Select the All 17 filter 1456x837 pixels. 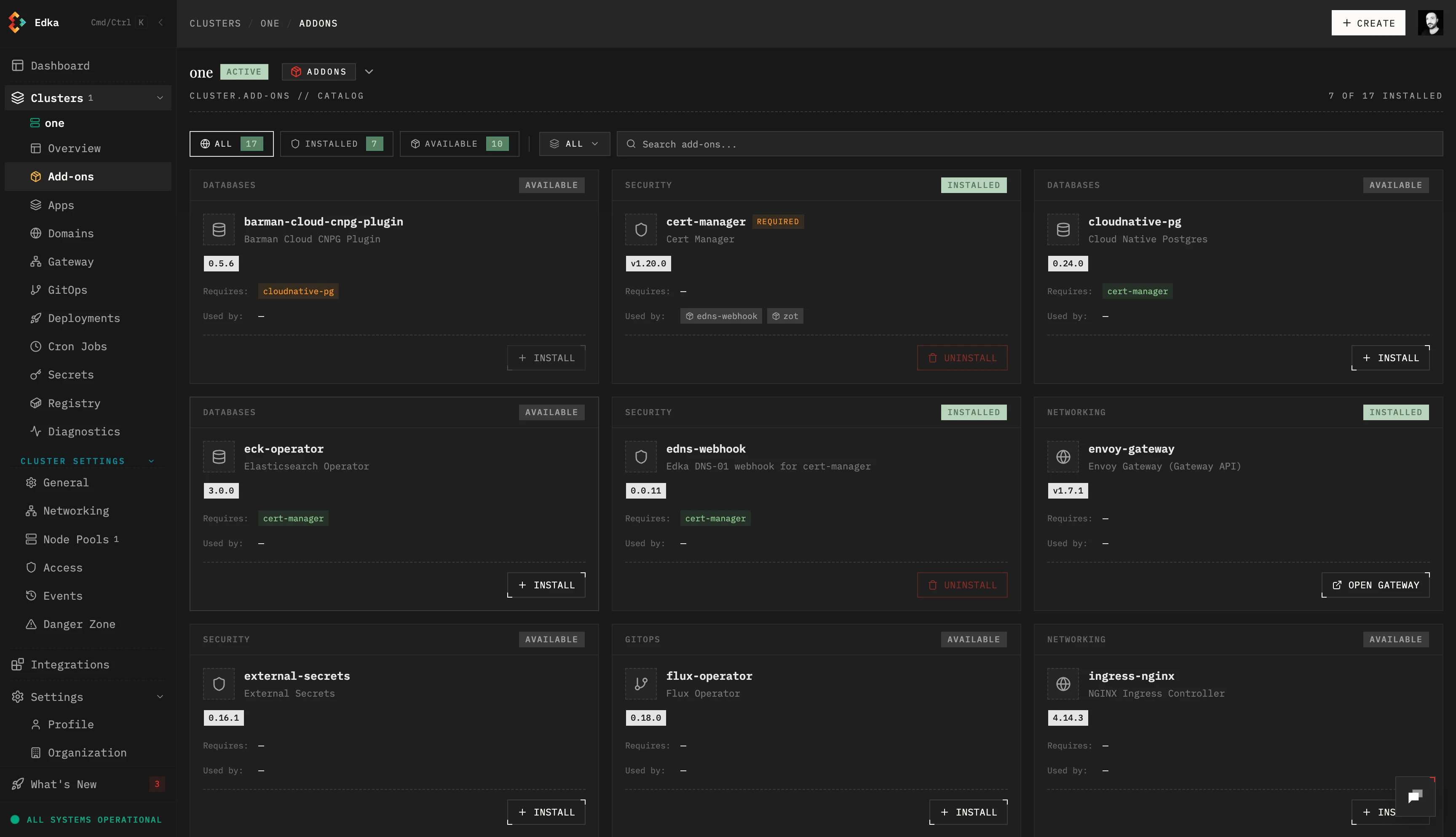coord(231,144)
